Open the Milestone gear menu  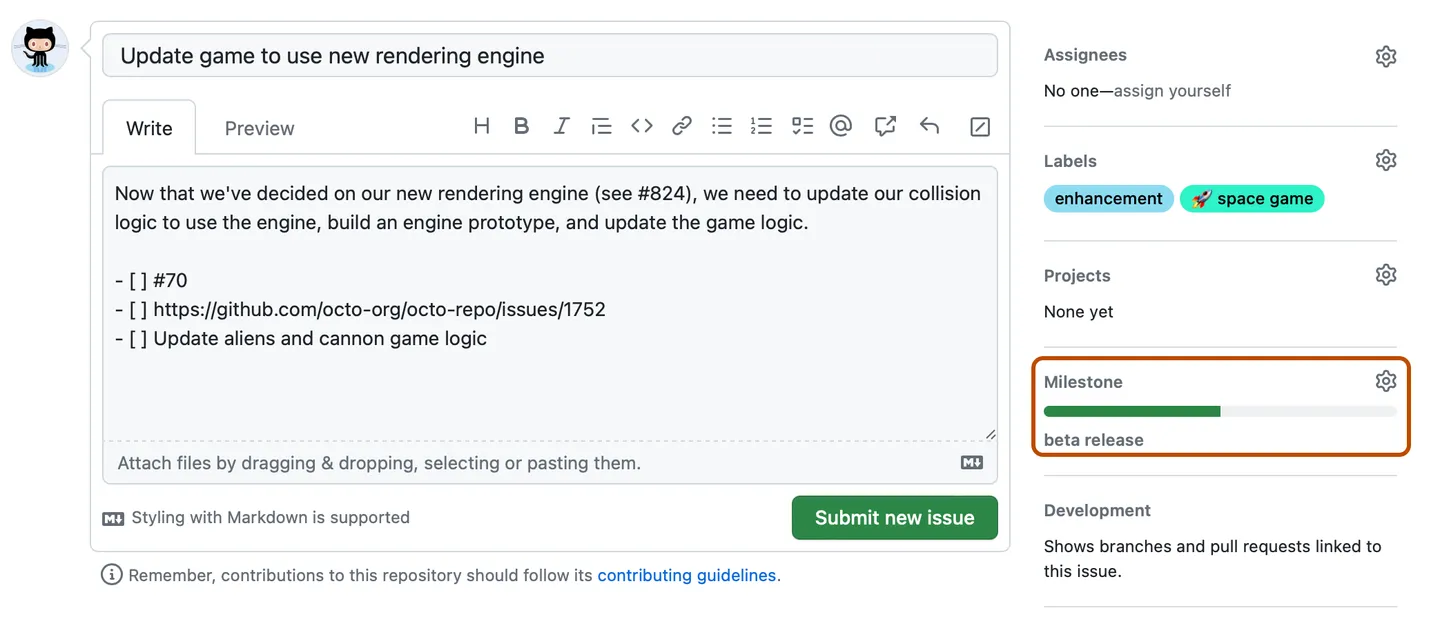tap(1385, 381)
